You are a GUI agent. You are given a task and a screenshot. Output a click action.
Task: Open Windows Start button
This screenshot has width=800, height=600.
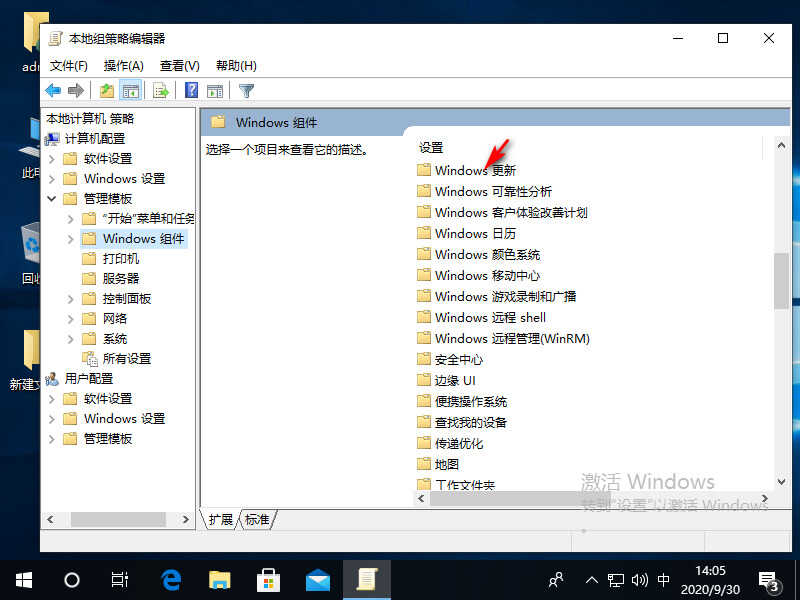23,580
